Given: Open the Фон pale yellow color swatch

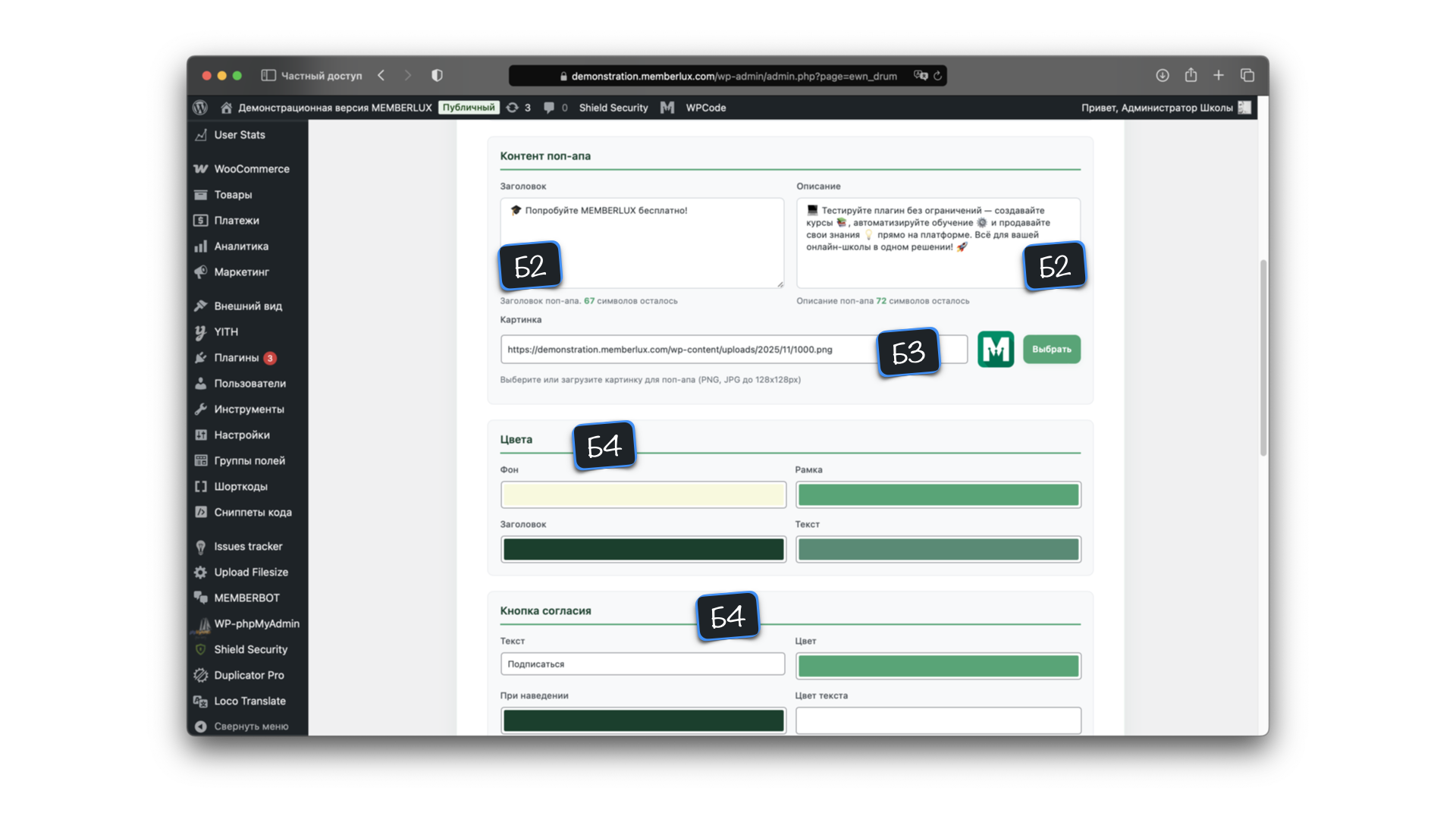Looking at the screenshot, I should (643, 495).
